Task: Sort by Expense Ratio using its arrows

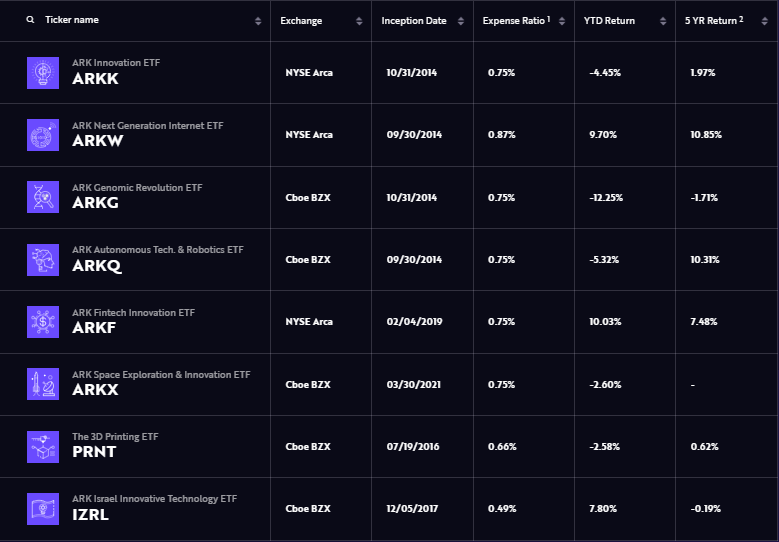Action: click(x=562, y=21)
